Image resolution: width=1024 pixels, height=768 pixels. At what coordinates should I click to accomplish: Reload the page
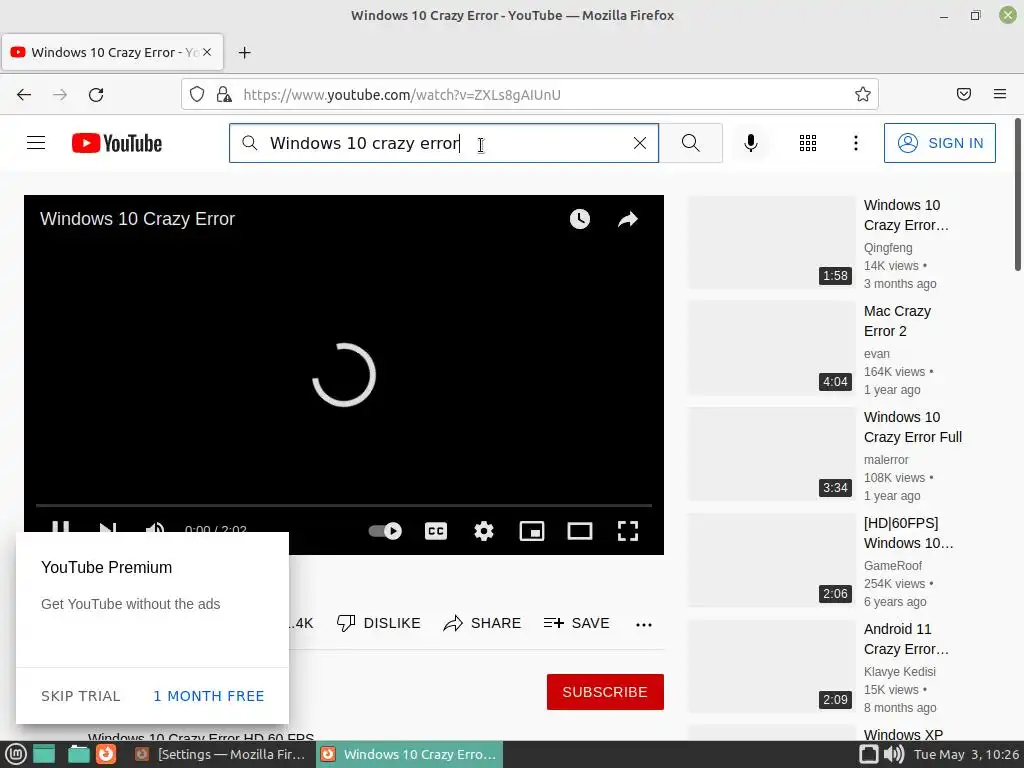pos(96,95)
